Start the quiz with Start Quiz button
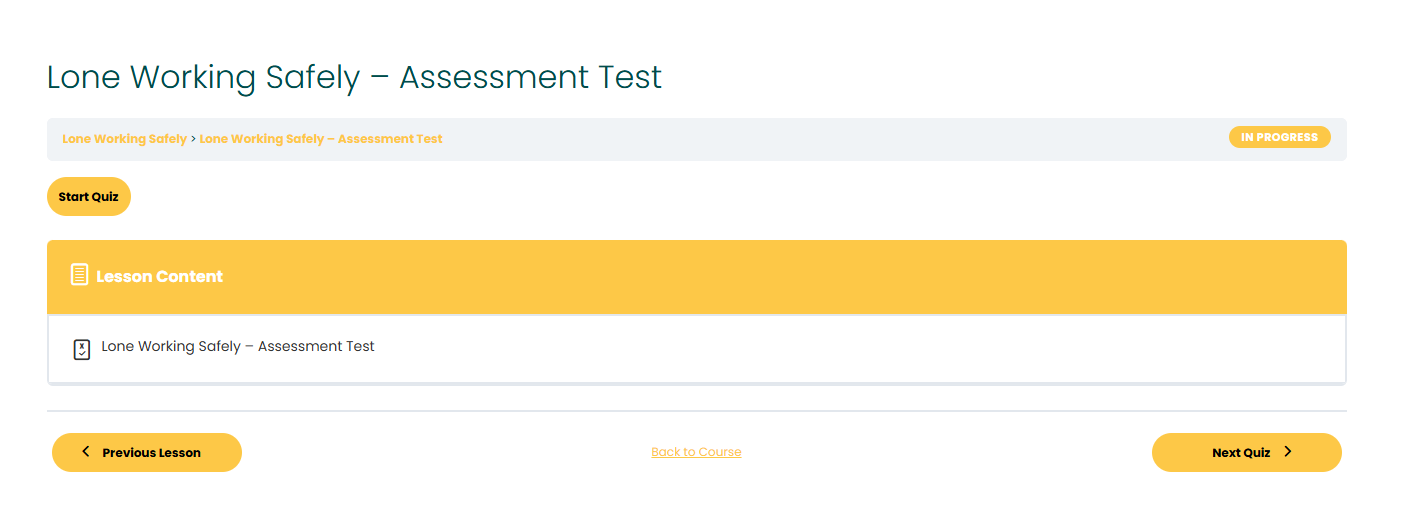1405x514 pixels. pyautogui.click(x=89, y=197)
